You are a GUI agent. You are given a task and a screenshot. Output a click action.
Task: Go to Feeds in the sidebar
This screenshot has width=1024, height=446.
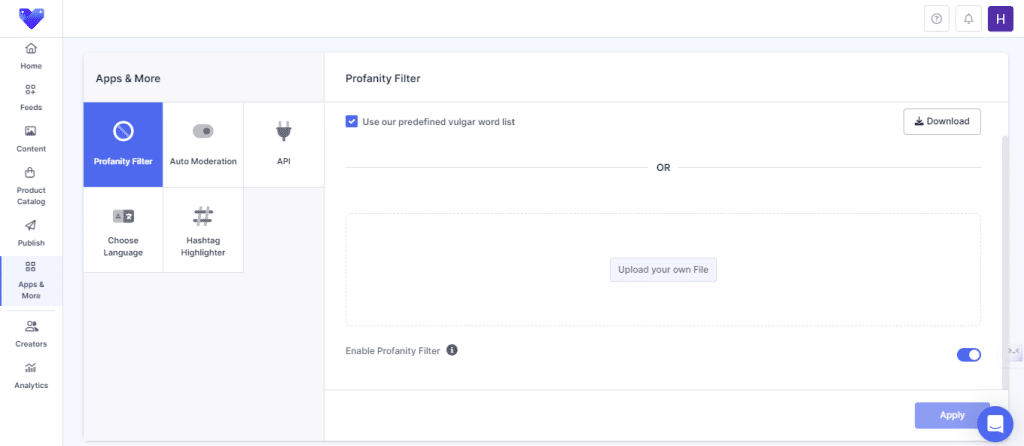31,97
